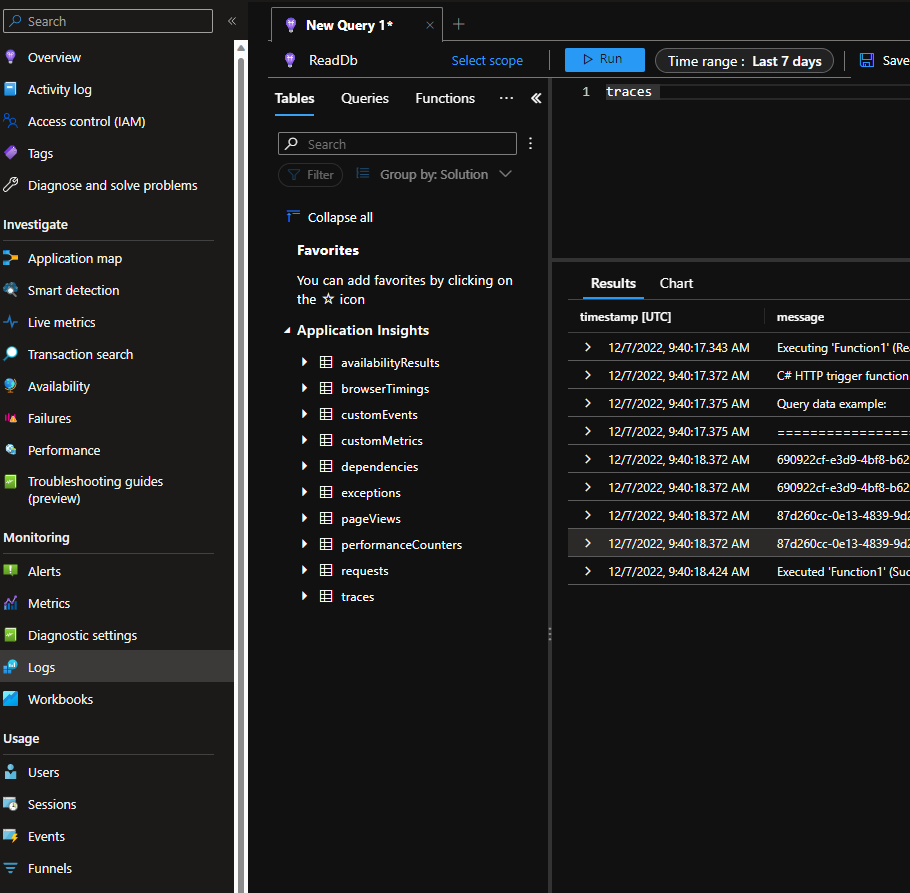This screenshot has width=910, height=893.
Task: Click the Failures icon
Action: [x=10, y=418]
